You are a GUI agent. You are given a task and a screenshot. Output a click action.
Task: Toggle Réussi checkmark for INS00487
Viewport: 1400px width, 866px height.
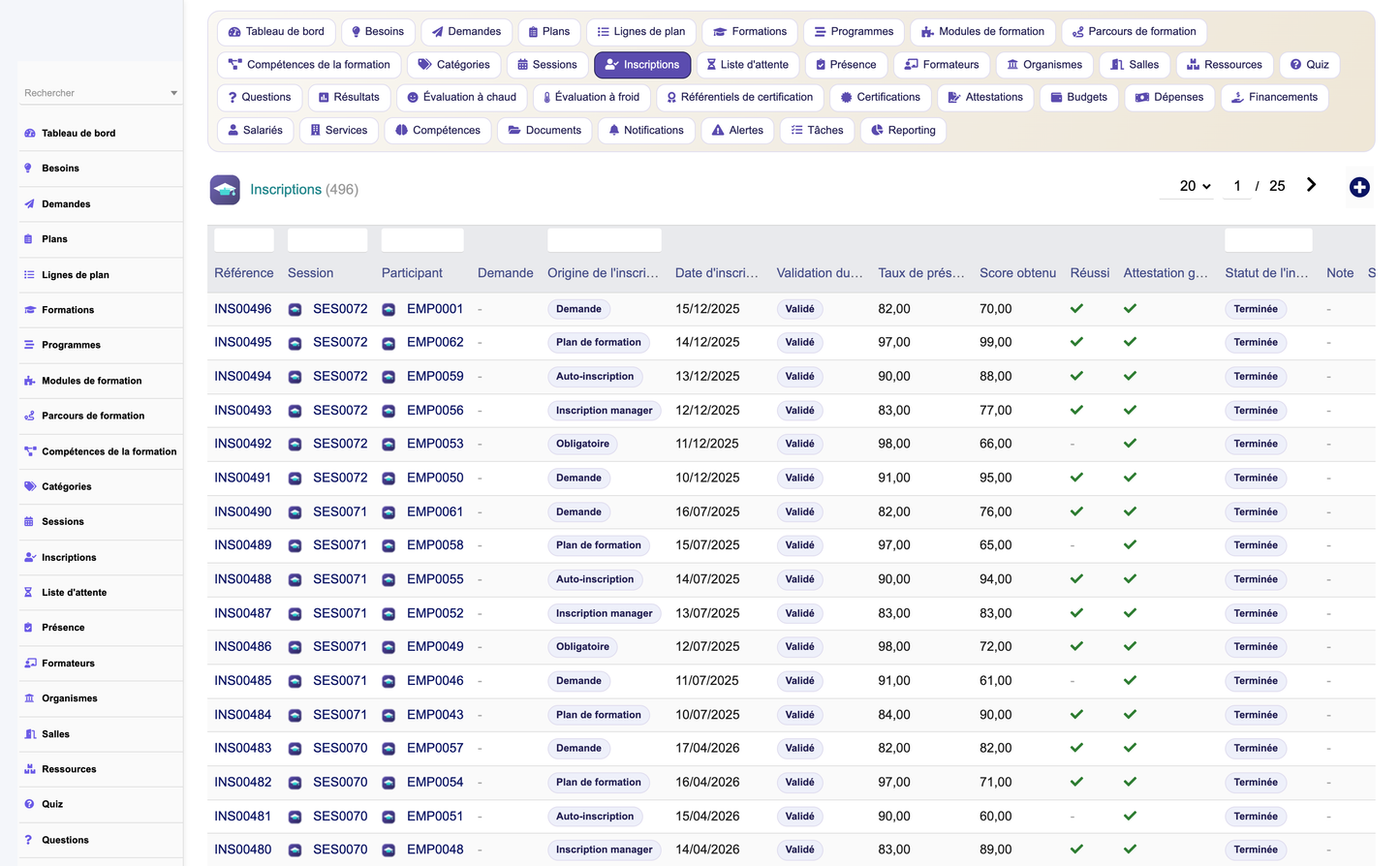click(1076, 613)
